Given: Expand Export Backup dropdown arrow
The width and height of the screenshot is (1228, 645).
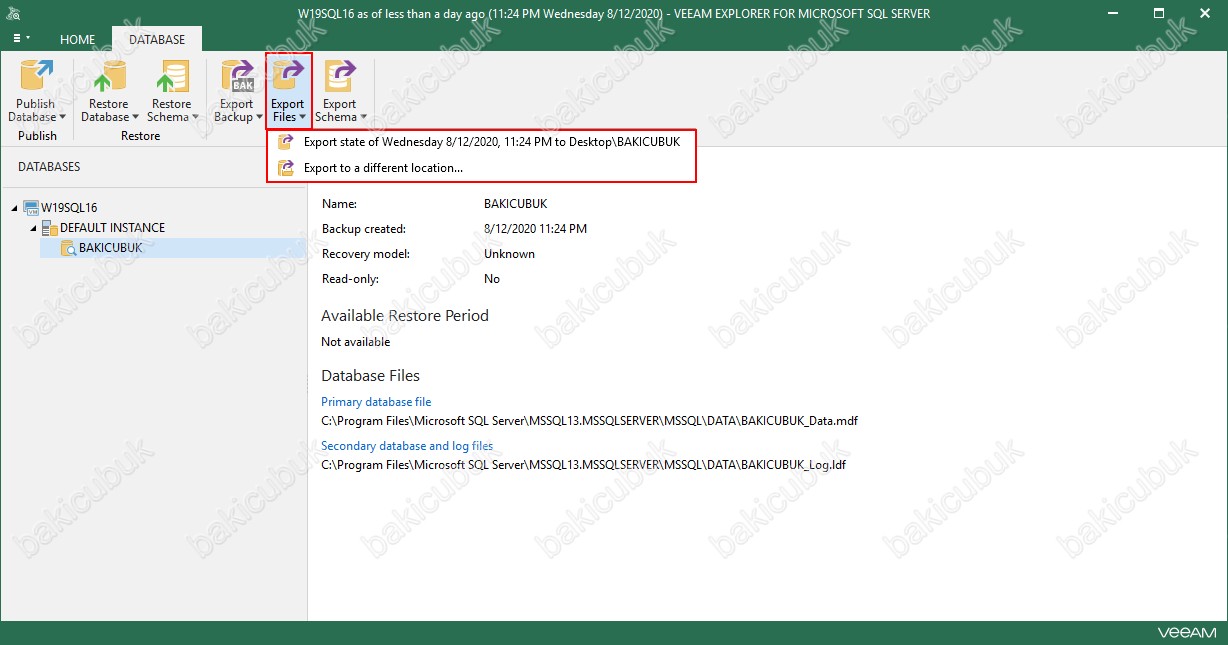Looking at the screenshot, I should pyautogui.click(x=259, y=117).
